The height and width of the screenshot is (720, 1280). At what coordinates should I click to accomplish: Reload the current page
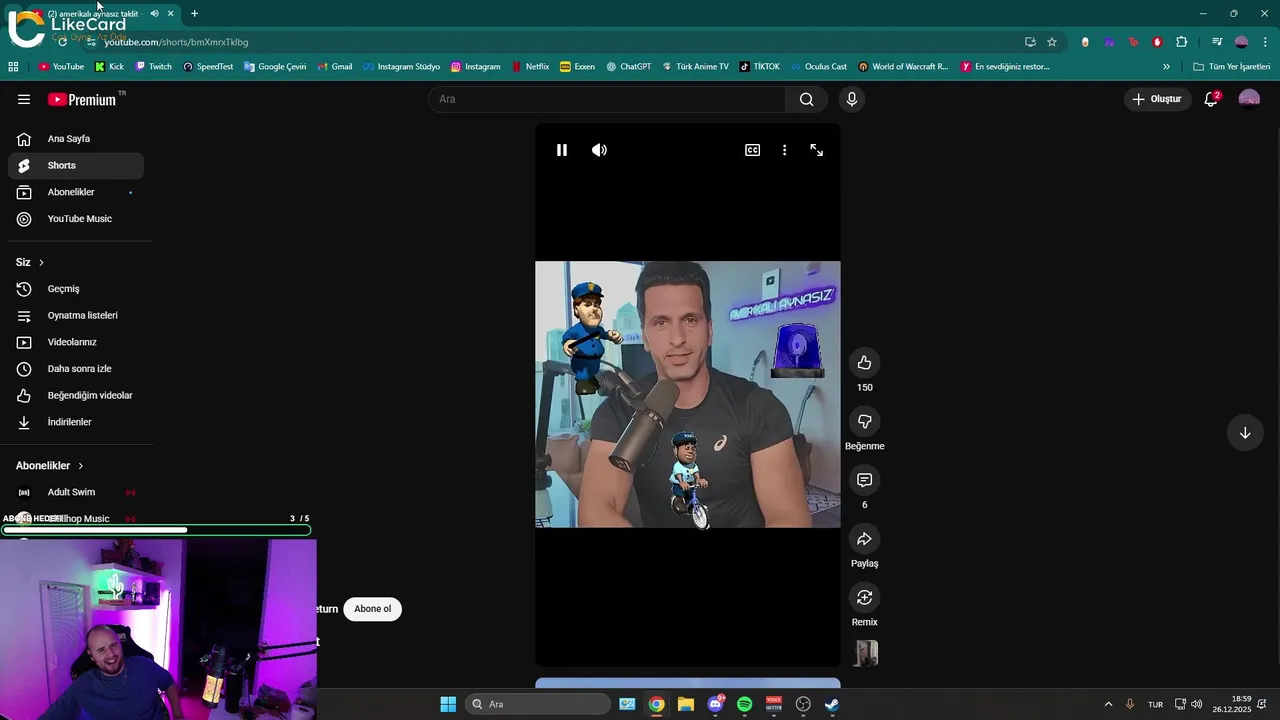pos(62,42)
